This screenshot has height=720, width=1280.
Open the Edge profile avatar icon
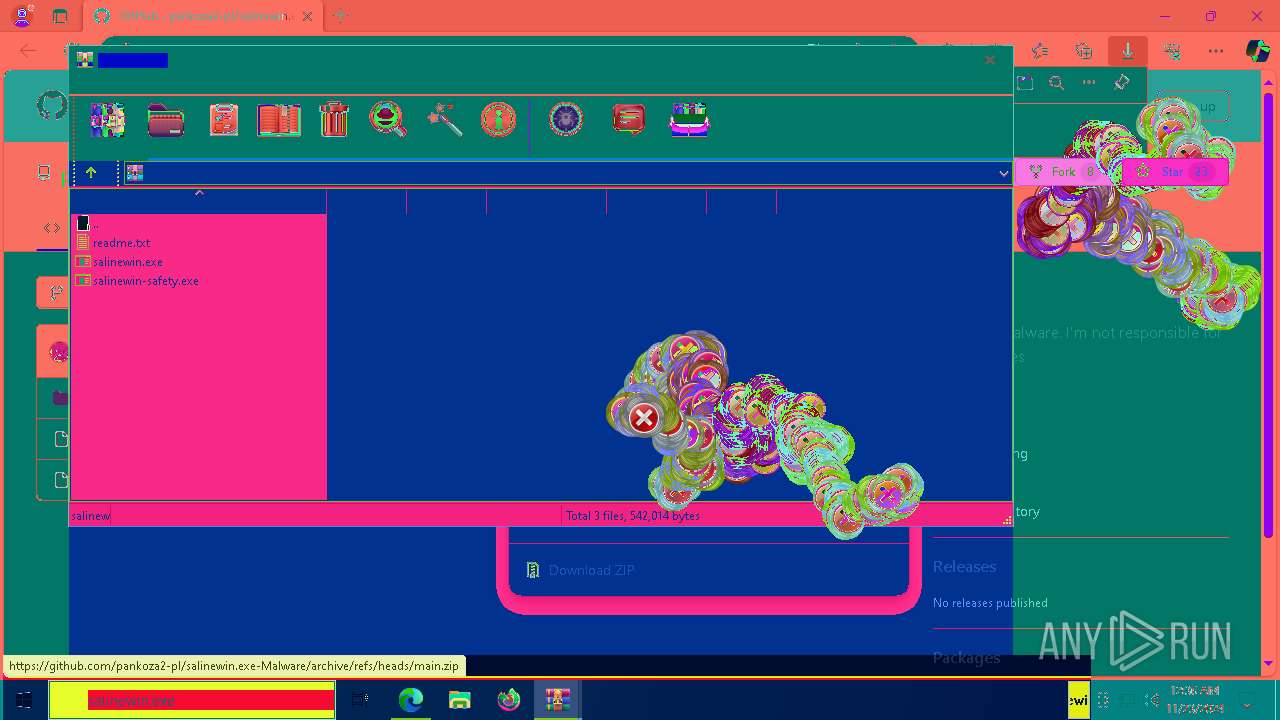22,16
